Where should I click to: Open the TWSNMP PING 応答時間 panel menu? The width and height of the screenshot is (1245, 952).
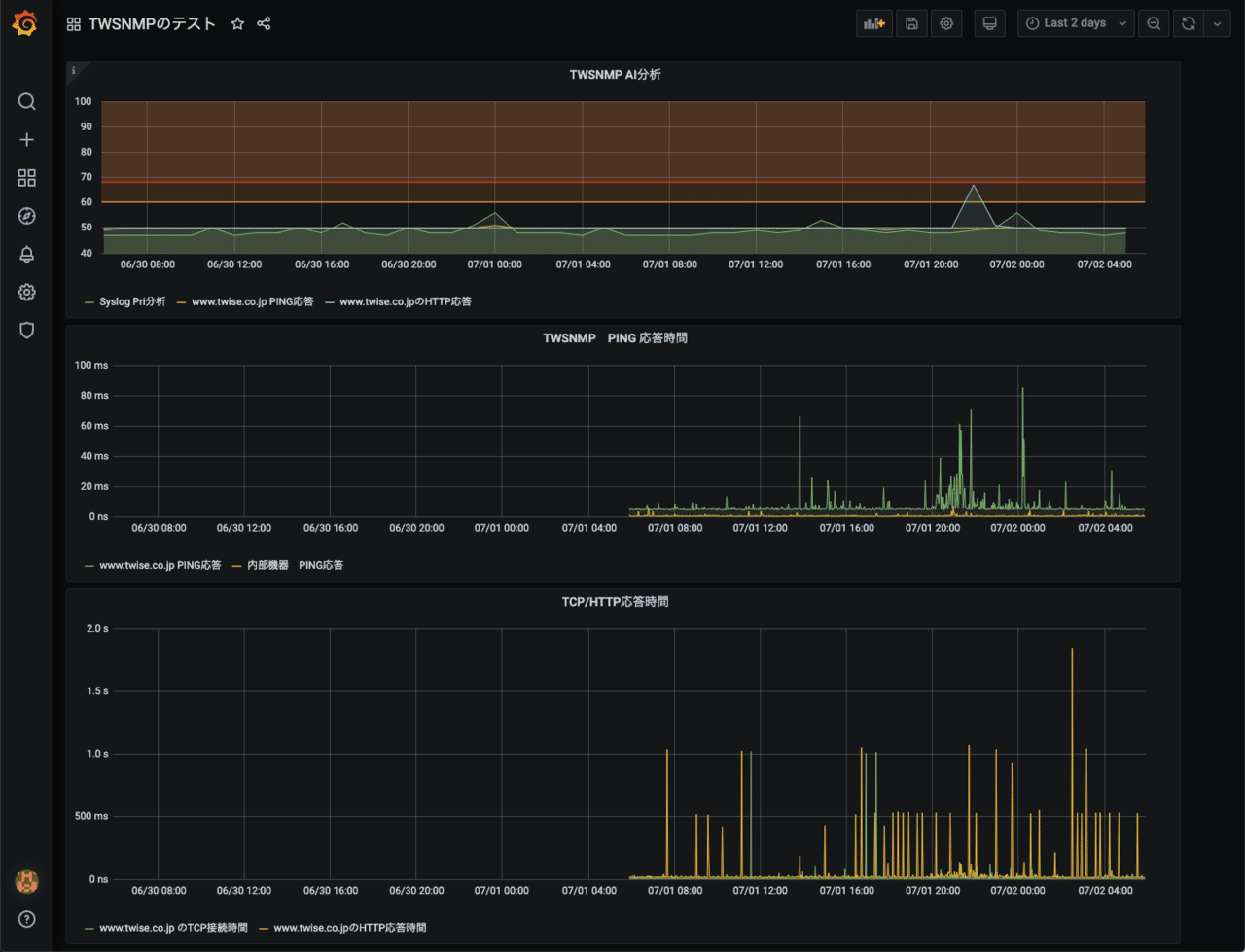coord(615,338)
